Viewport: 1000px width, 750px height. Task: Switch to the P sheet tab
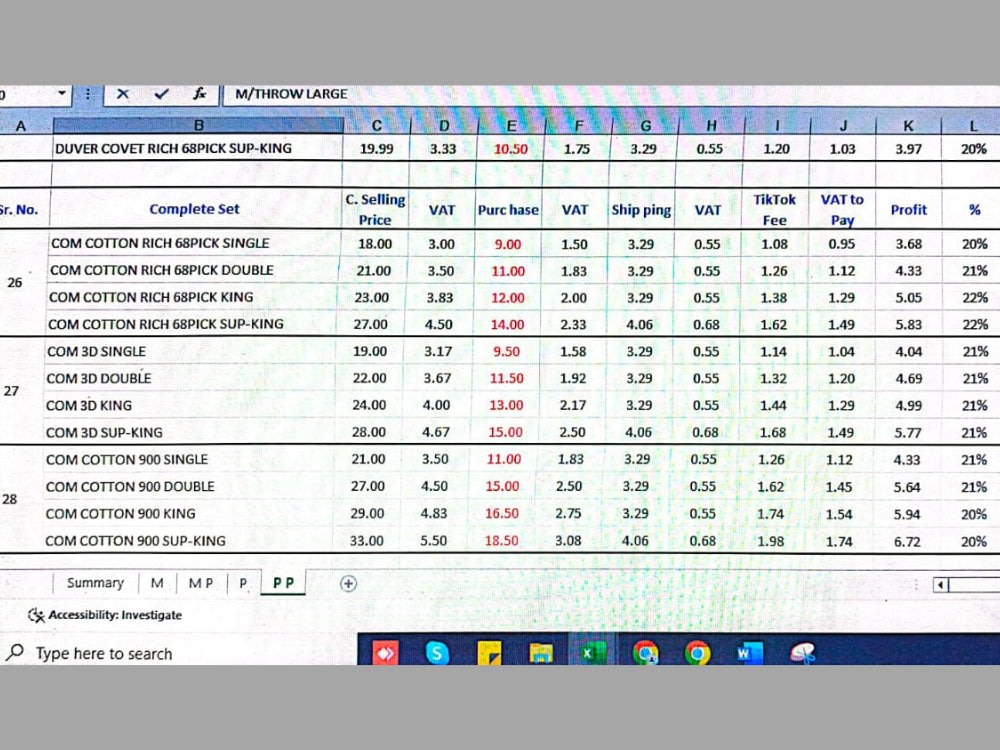point(243,583)
